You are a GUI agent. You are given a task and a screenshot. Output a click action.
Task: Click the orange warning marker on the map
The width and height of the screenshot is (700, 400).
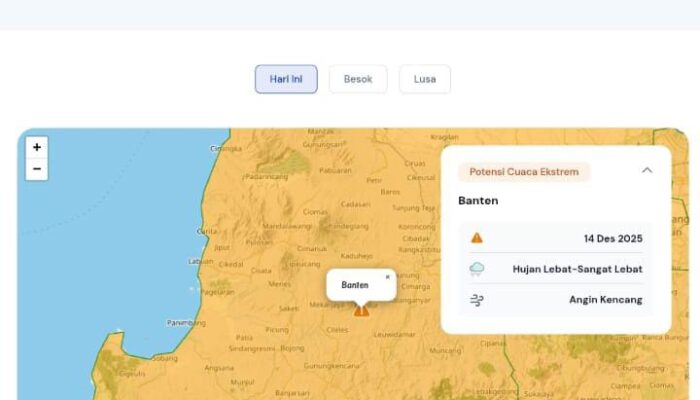coord(361,310)
